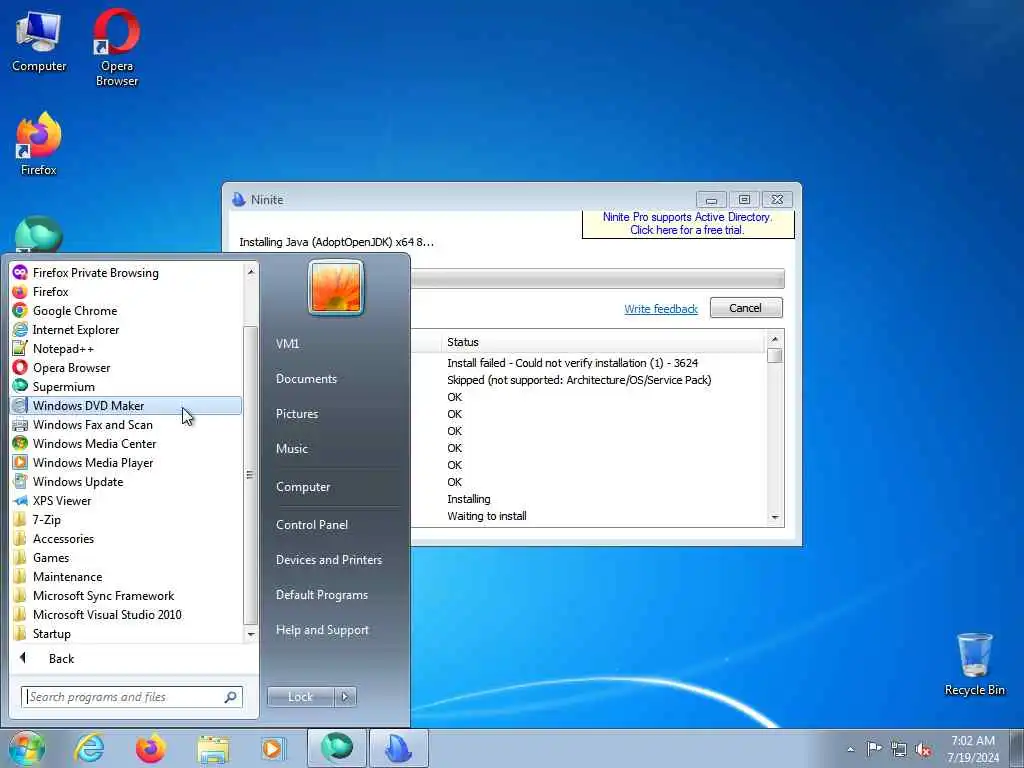Expand the Maintenance folder
Viewport: 1024px width, 768px height.
click(x=126, y=577)
